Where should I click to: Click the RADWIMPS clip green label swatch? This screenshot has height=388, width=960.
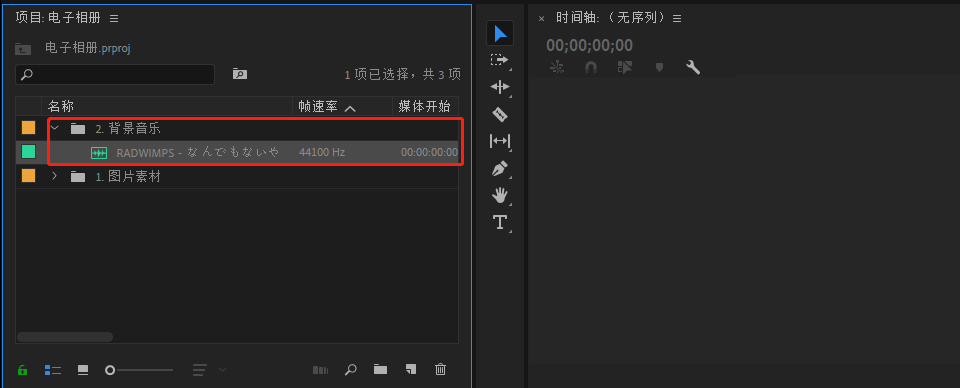pyautogui.click(x=28, y=152)
